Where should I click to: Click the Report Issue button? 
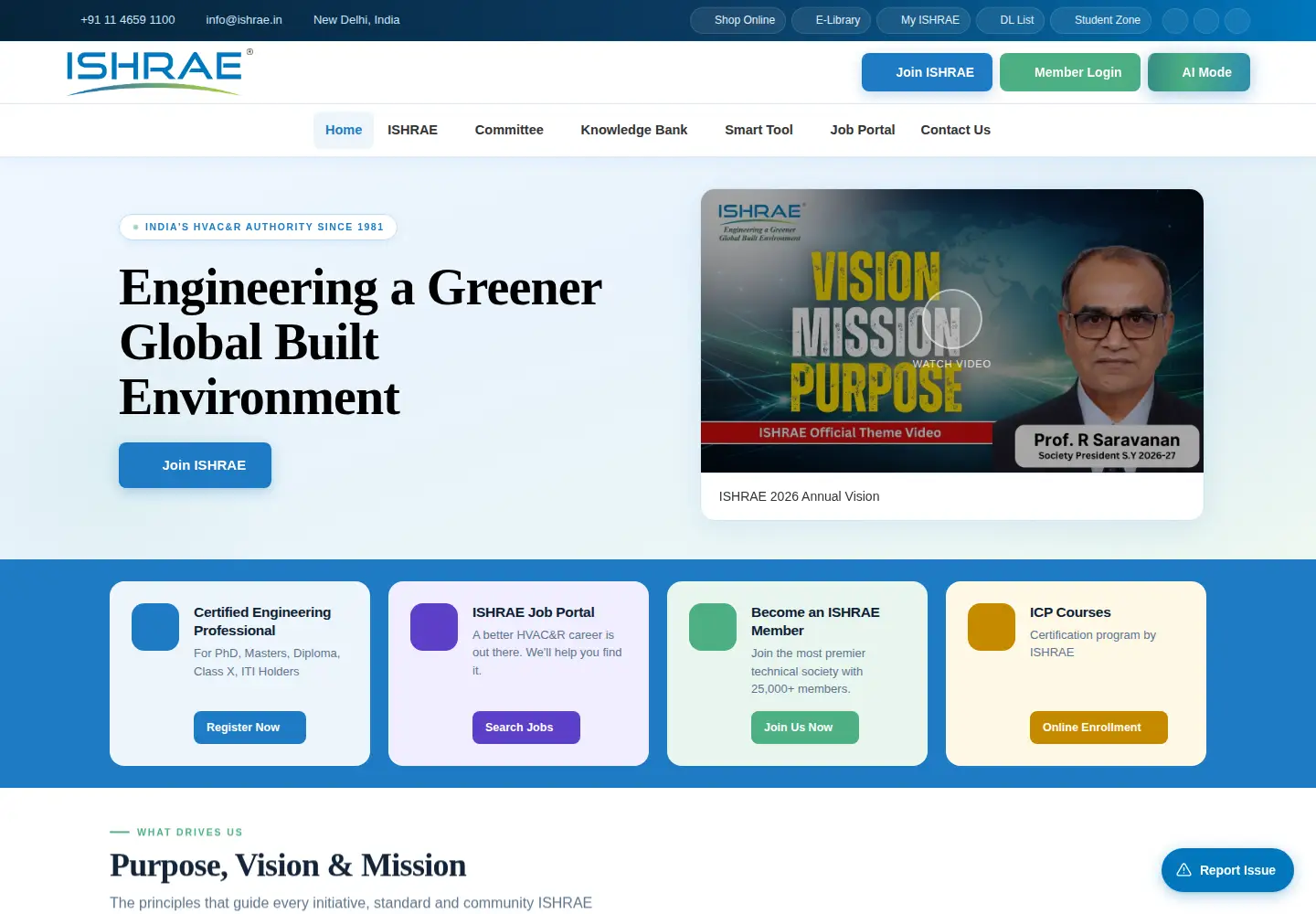pos(1227,870)
